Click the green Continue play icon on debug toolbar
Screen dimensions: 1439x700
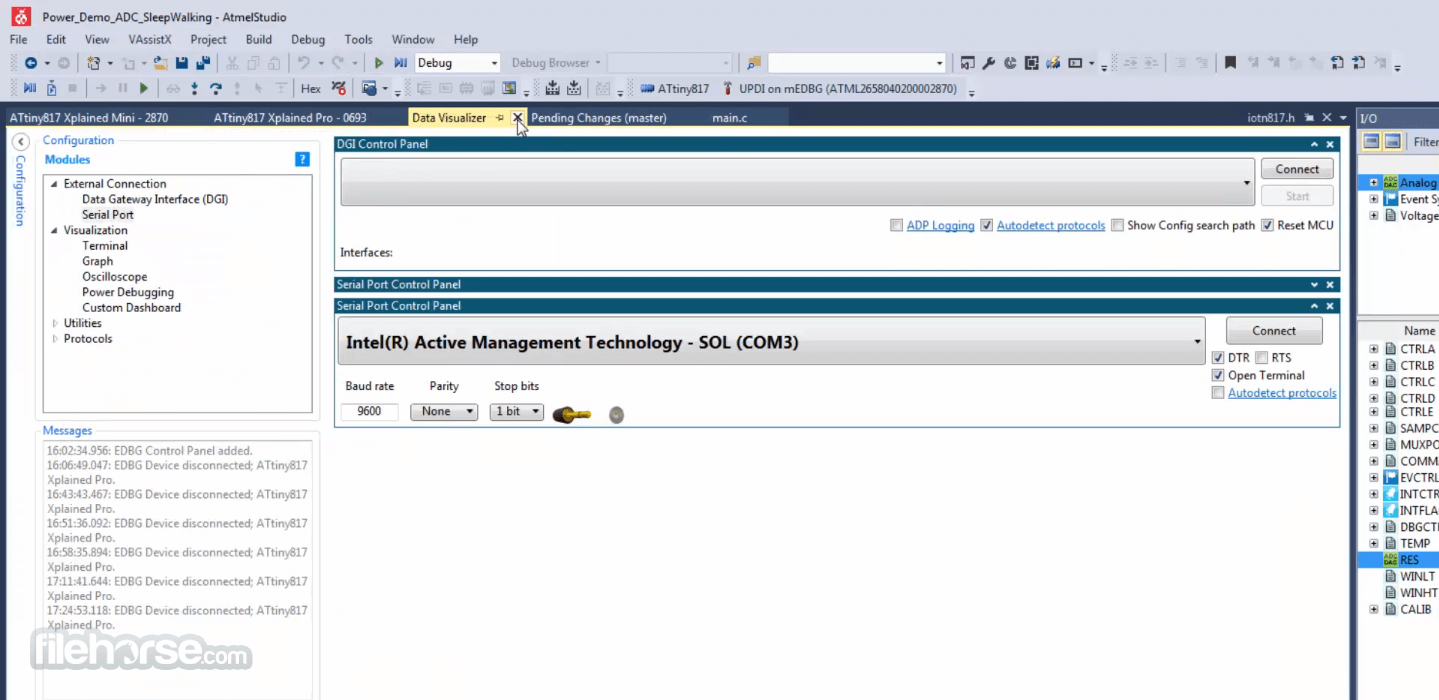tap(144, 89)
